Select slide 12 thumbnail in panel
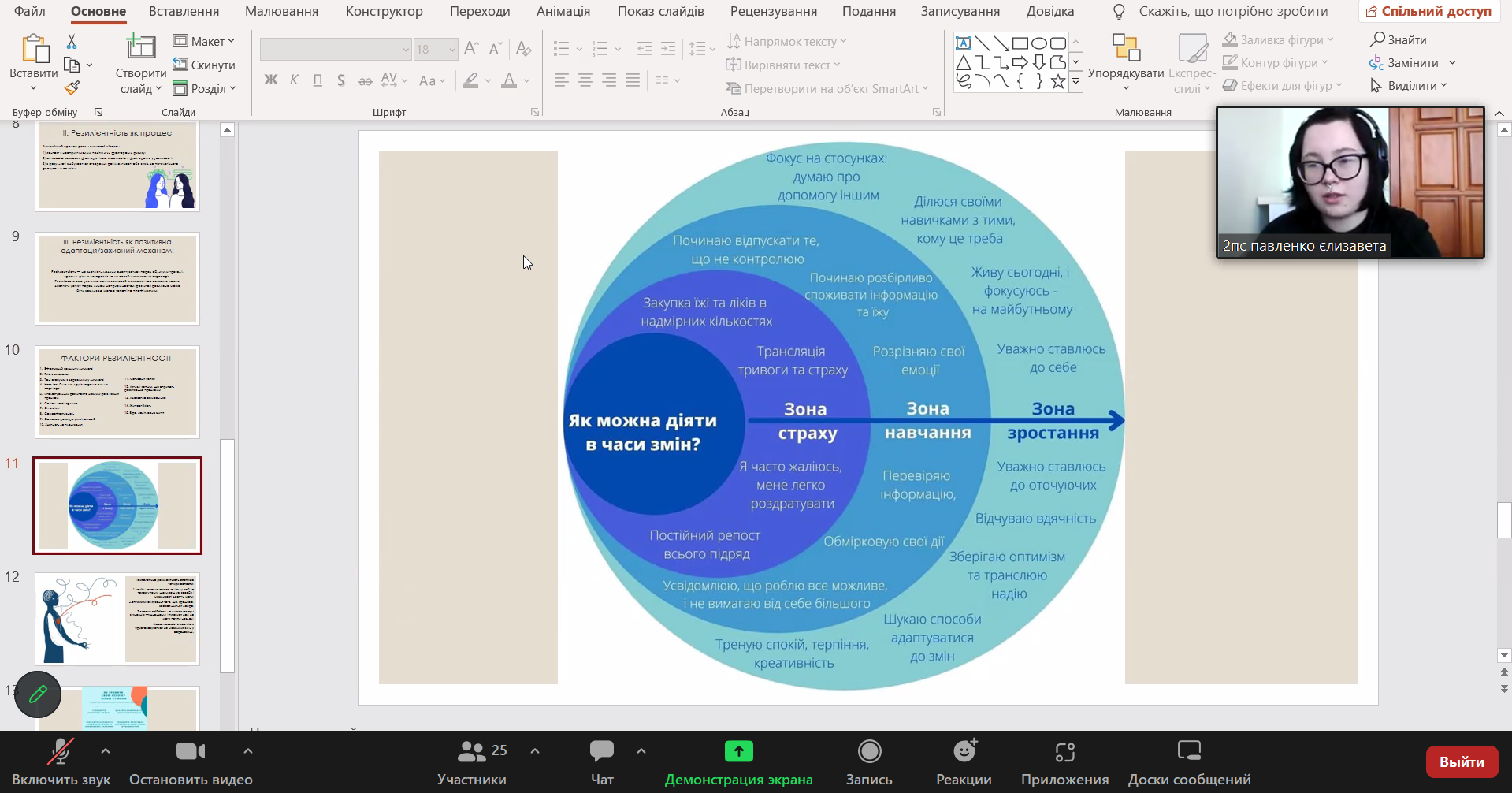Viewport: 1512px width, 793px height. pos(117,619)
